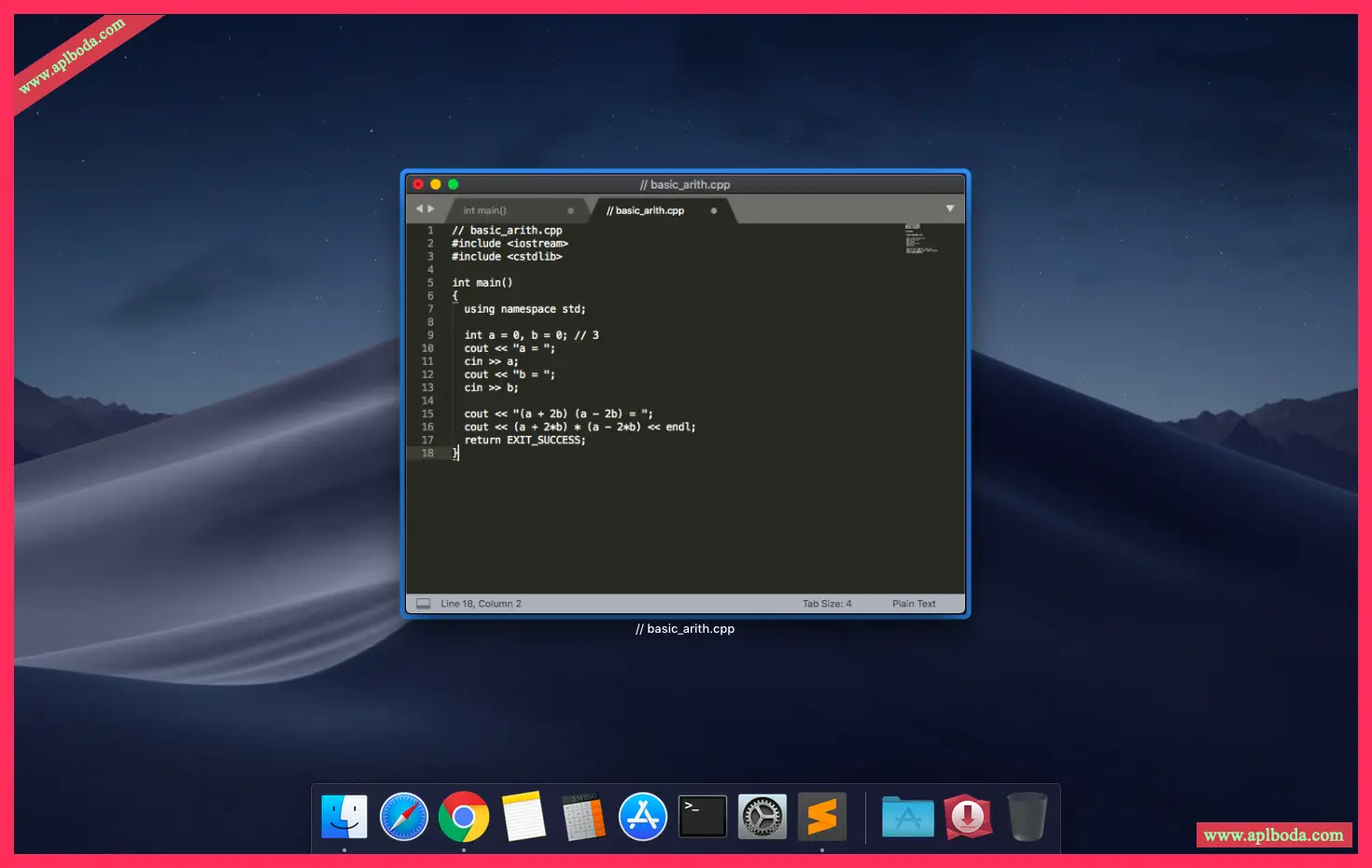Launch Safari from the dock
The height and width of the screenshot is (868, 1372).
[403, 817]
